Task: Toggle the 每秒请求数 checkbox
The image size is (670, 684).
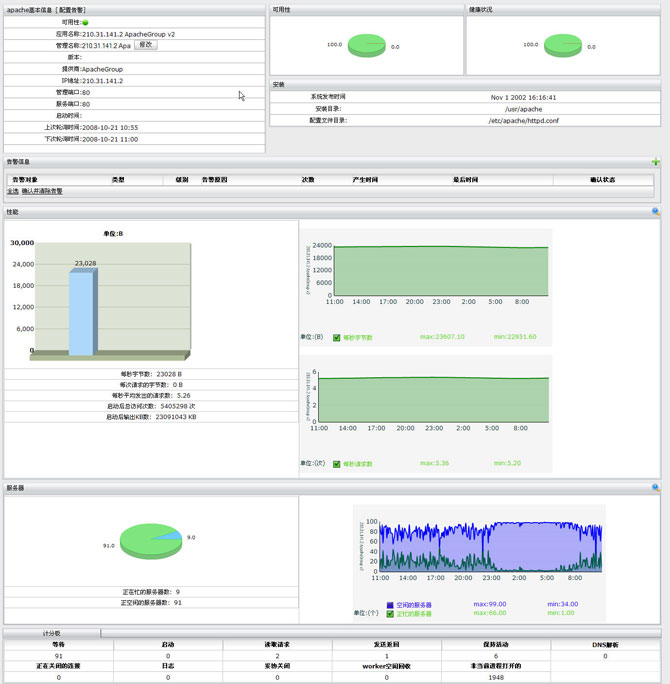Action: [x=337, y=464]
